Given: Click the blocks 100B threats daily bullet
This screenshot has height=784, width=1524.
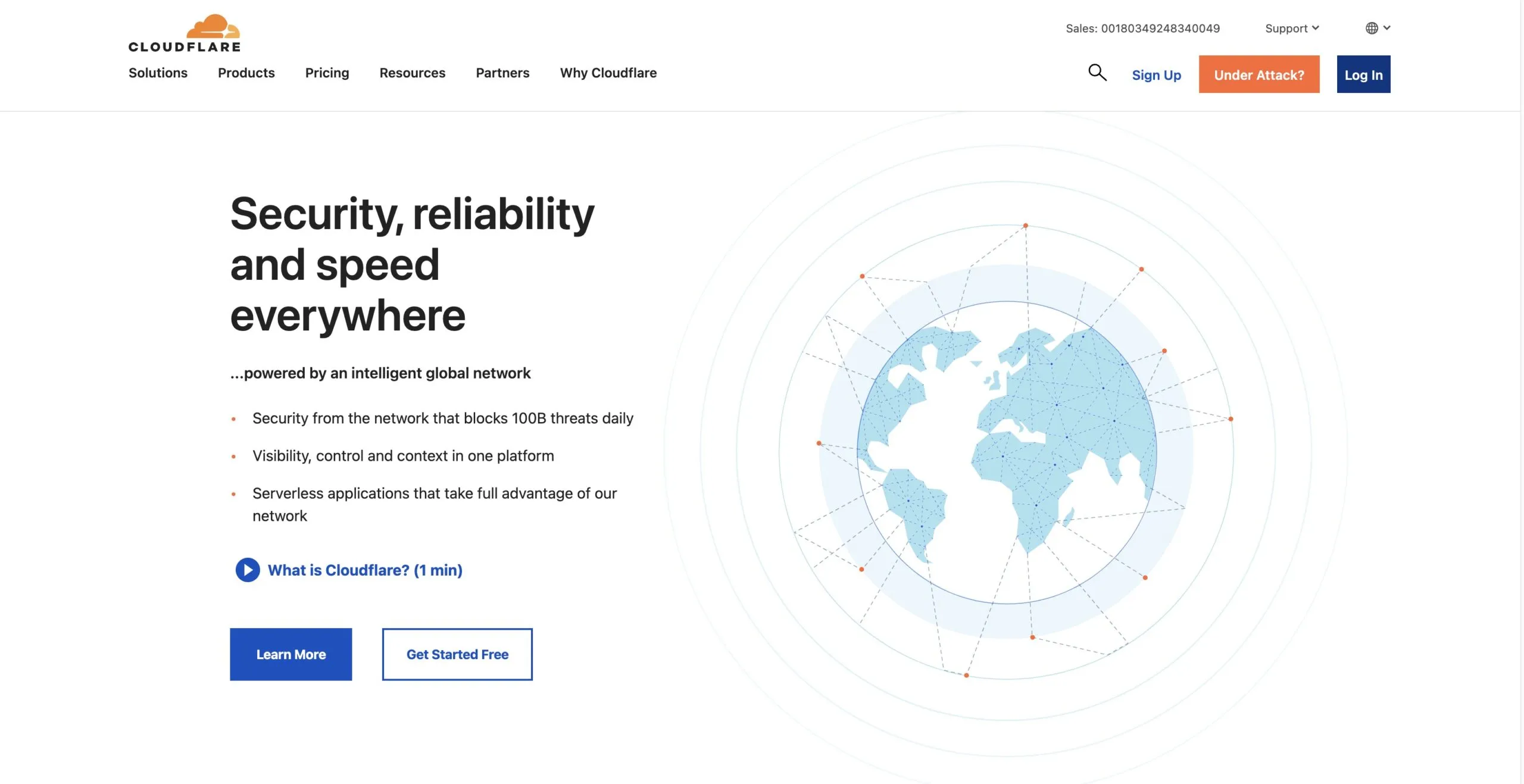Looking at the screenshot, I should coord(443,418).
